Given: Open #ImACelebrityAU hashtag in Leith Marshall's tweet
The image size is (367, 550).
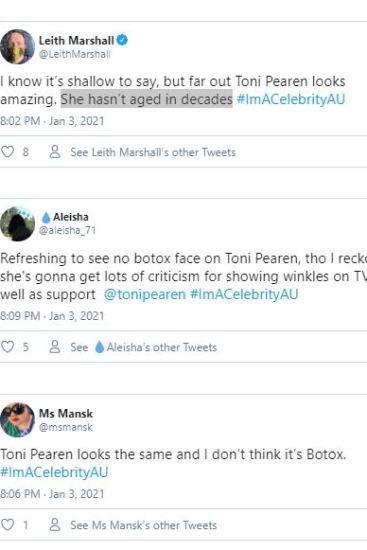Looking at the screenshot, I should click(291, 99).
